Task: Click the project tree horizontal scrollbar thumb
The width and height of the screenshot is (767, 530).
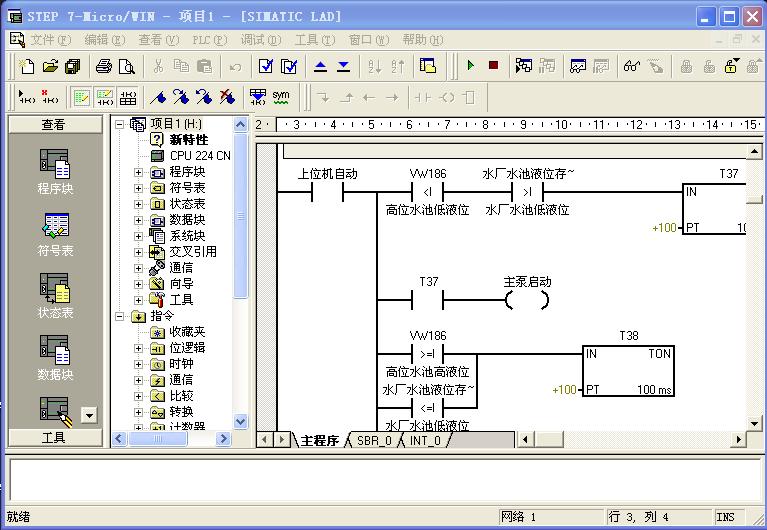Action: 158,439
